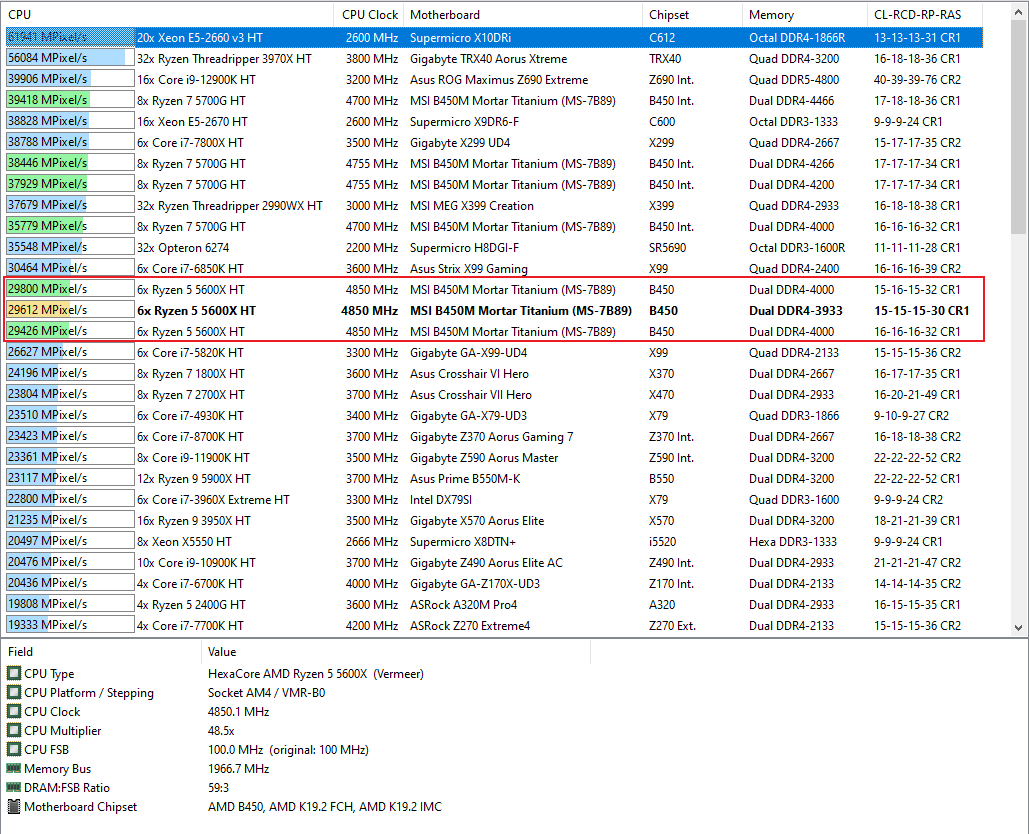Select the 6x Core i7-8700K HT row
This screenshot has height=834, width=1029.
[494, 436]
